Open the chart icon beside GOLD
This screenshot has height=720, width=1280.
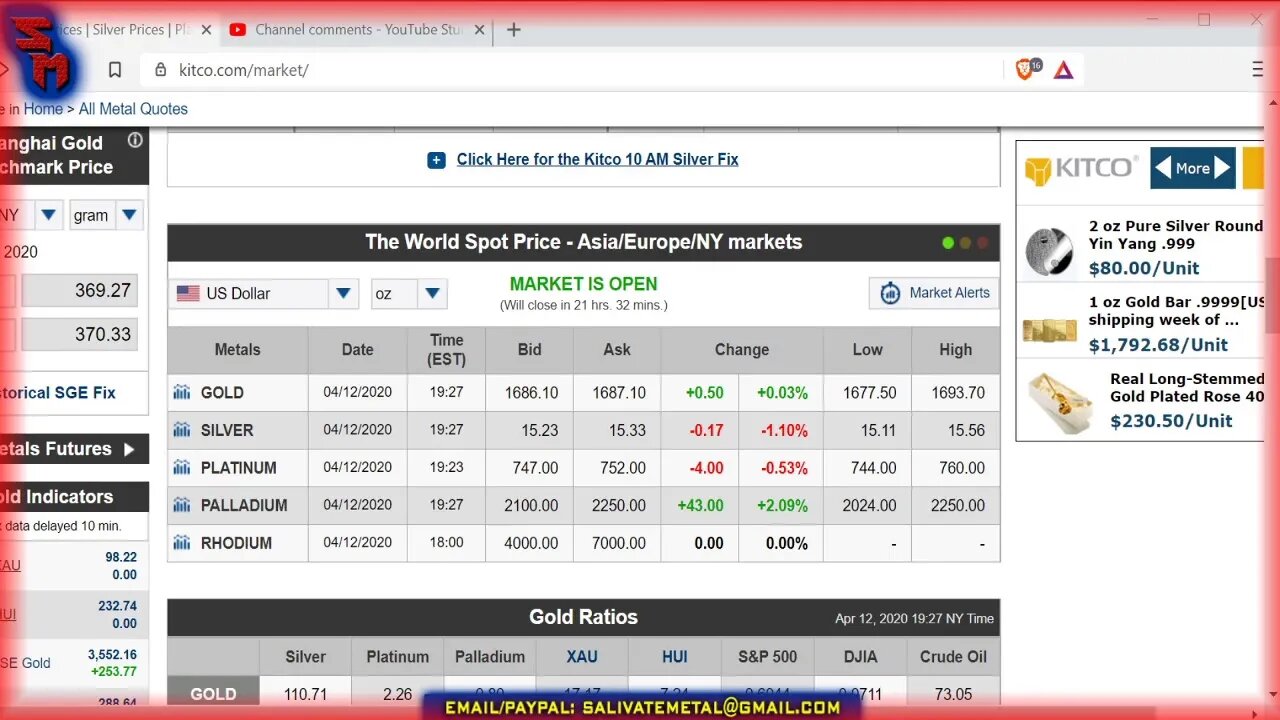click(181, 392)
